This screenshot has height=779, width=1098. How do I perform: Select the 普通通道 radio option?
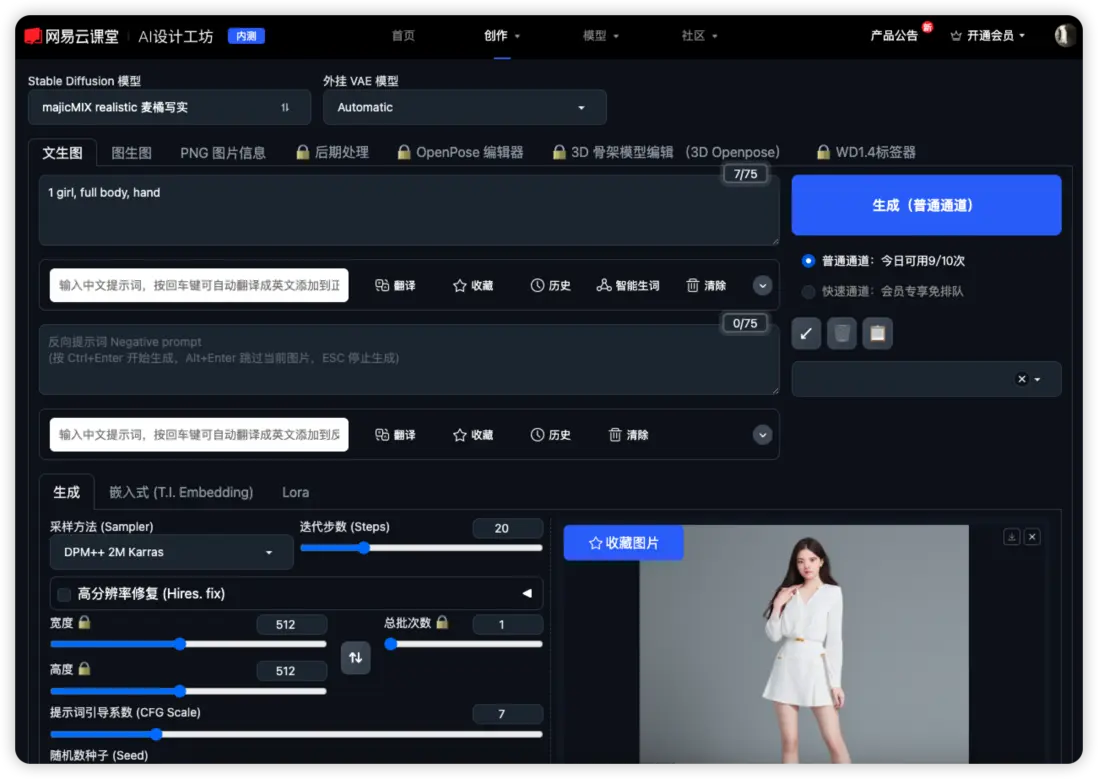pos(808,260)
